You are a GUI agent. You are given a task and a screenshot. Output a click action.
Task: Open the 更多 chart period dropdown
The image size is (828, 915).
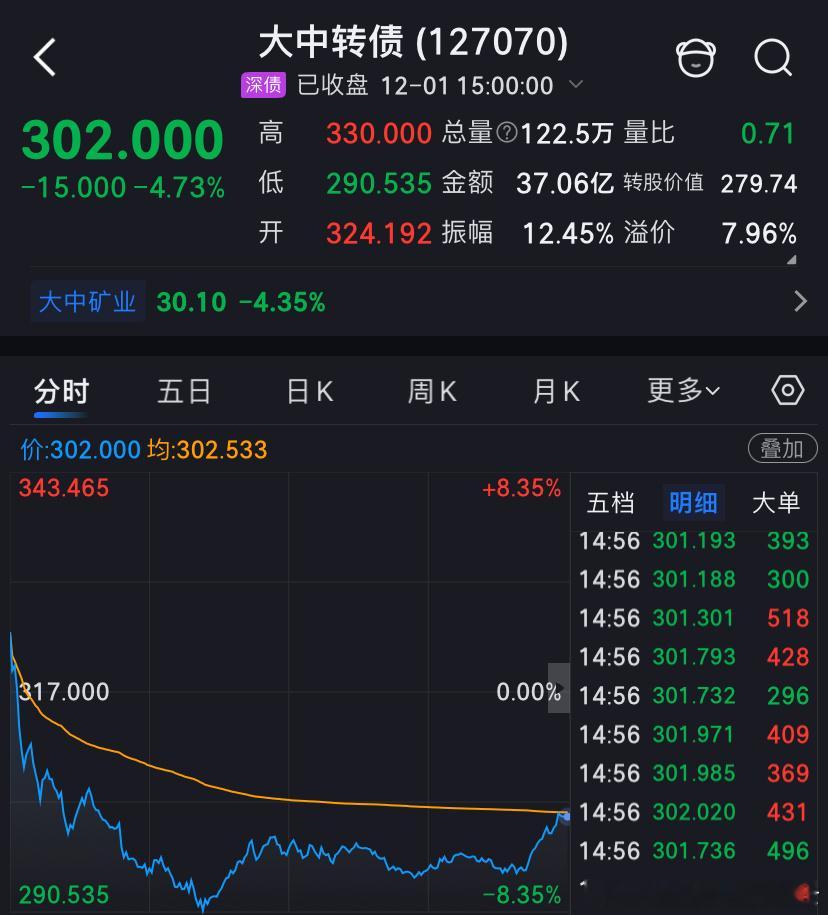(682, 391)
